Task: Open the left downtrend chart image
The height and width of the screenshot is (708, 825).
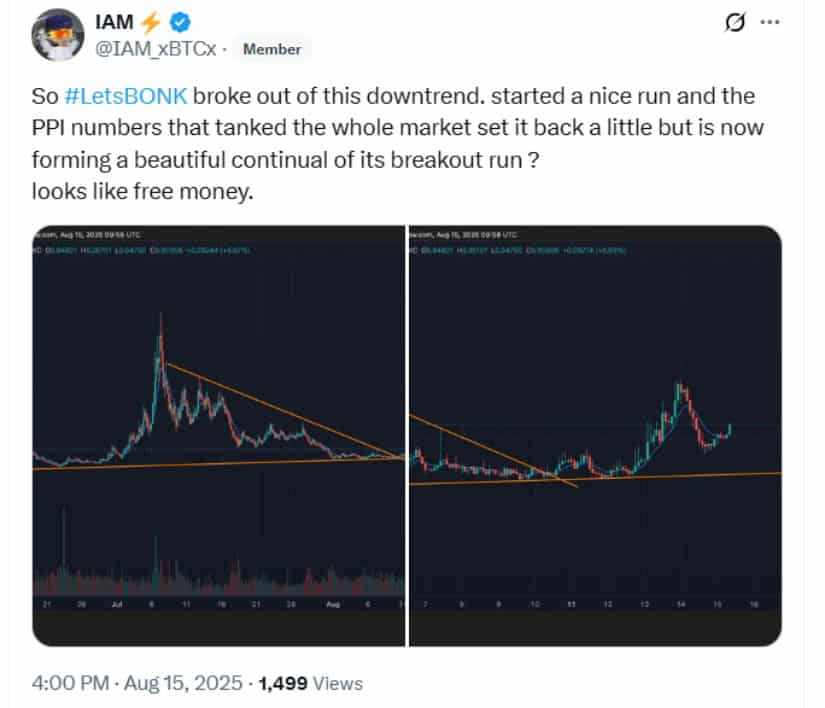Action: (x=218, y=436)
